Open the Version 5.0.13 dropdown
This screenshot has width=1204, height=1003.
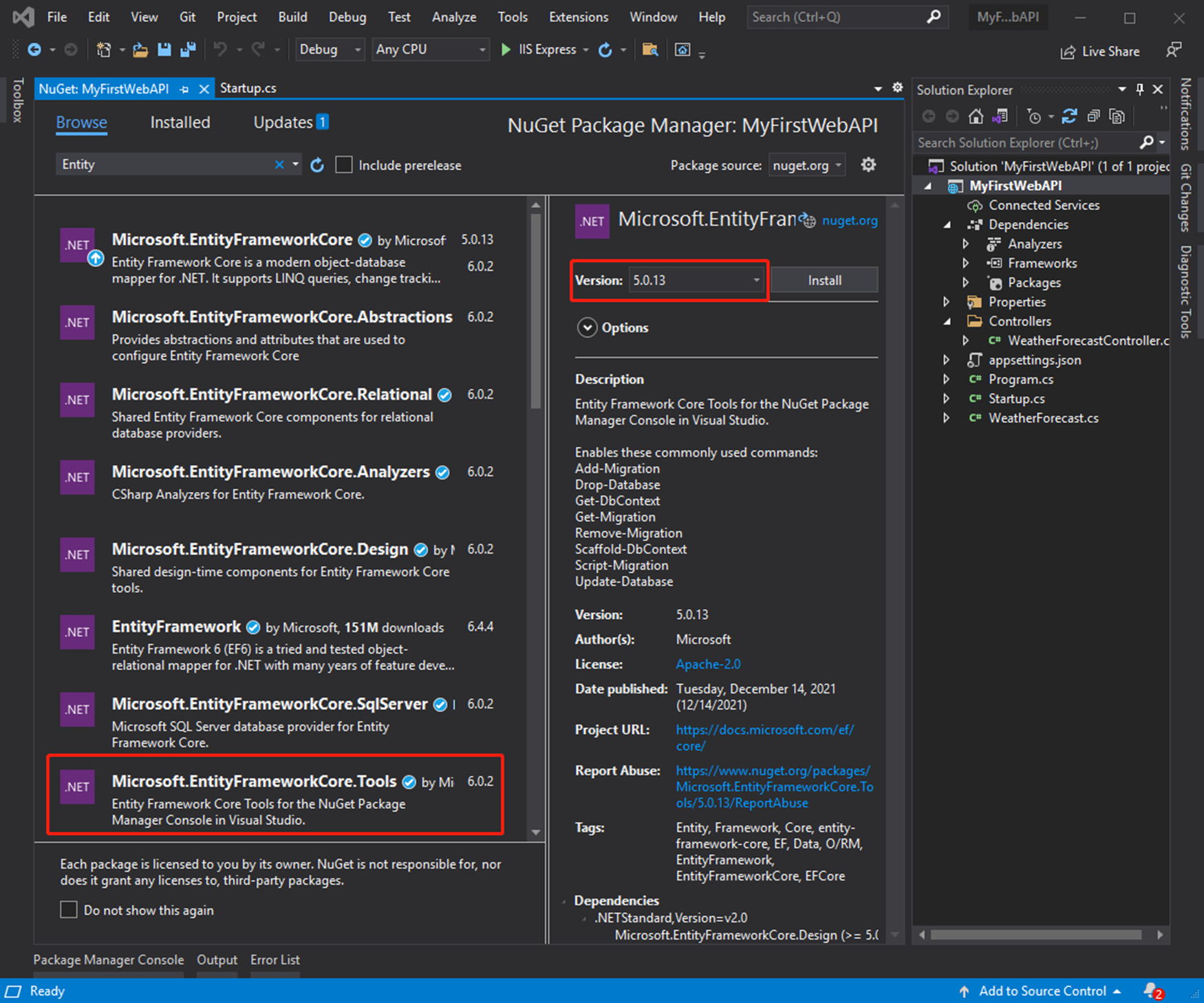[x=696, y=280]
